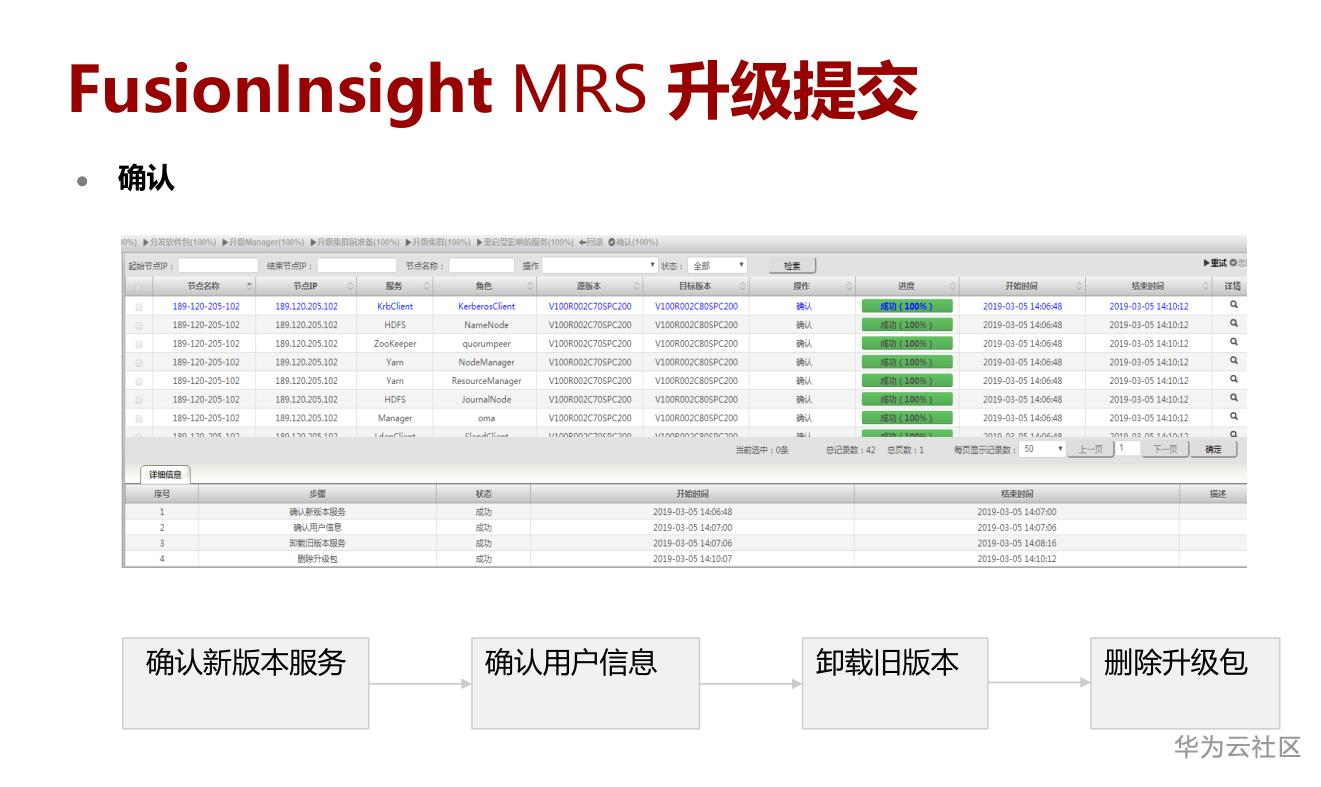Click the 重试 retry button
The height and width of the screenshot is (787, 1321).
click(1215, 263)
